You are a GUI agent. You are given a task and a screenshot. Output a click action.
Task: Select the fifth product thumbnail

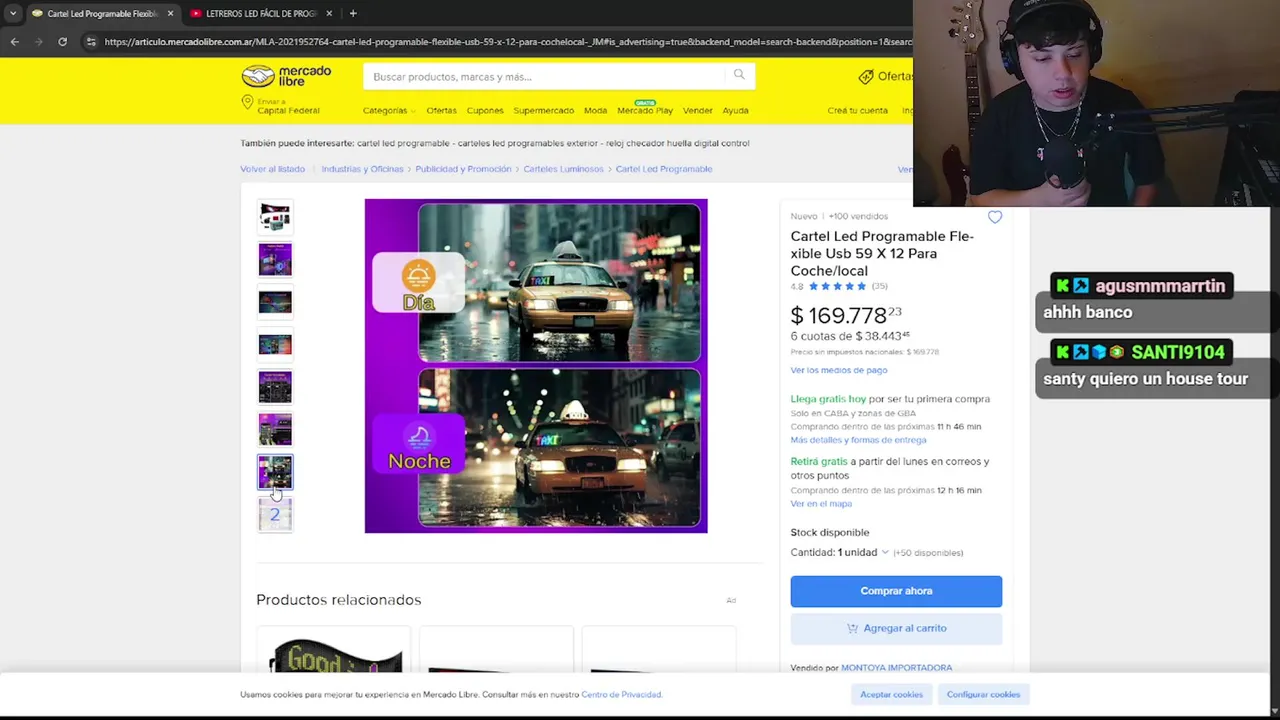pyautogui.click(x=275, y=387)
